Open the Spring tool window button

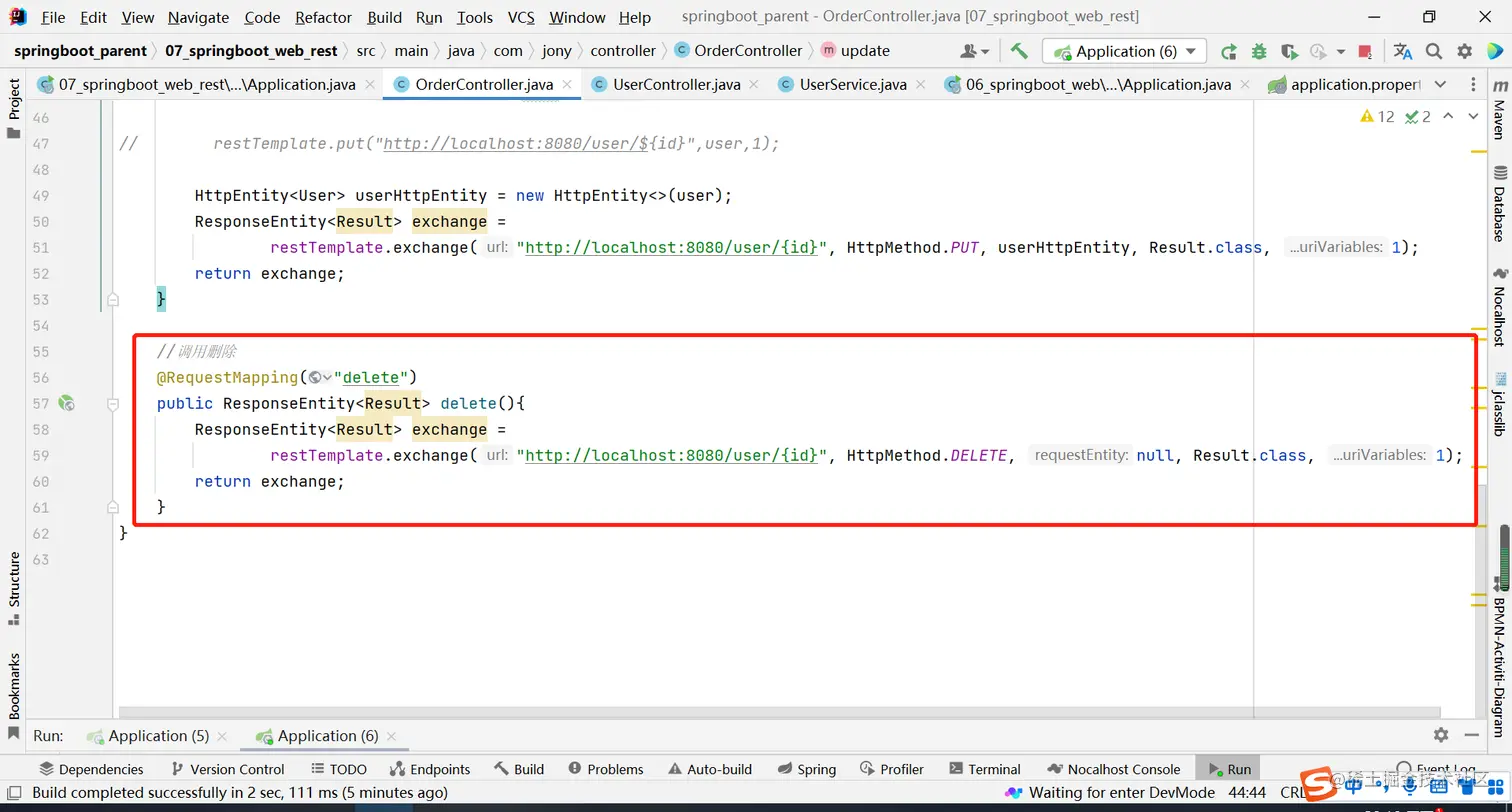(806, 769)
